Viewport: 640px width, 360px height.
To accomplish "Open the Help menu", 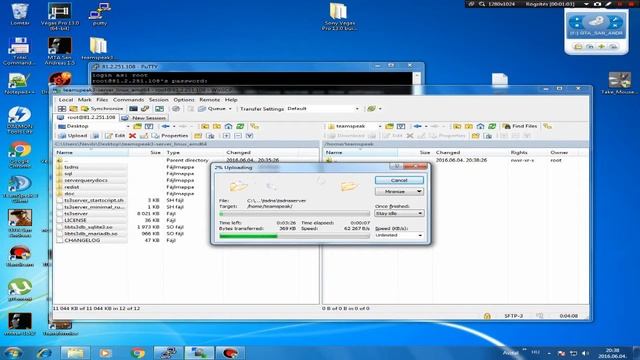I will [231, 100].
